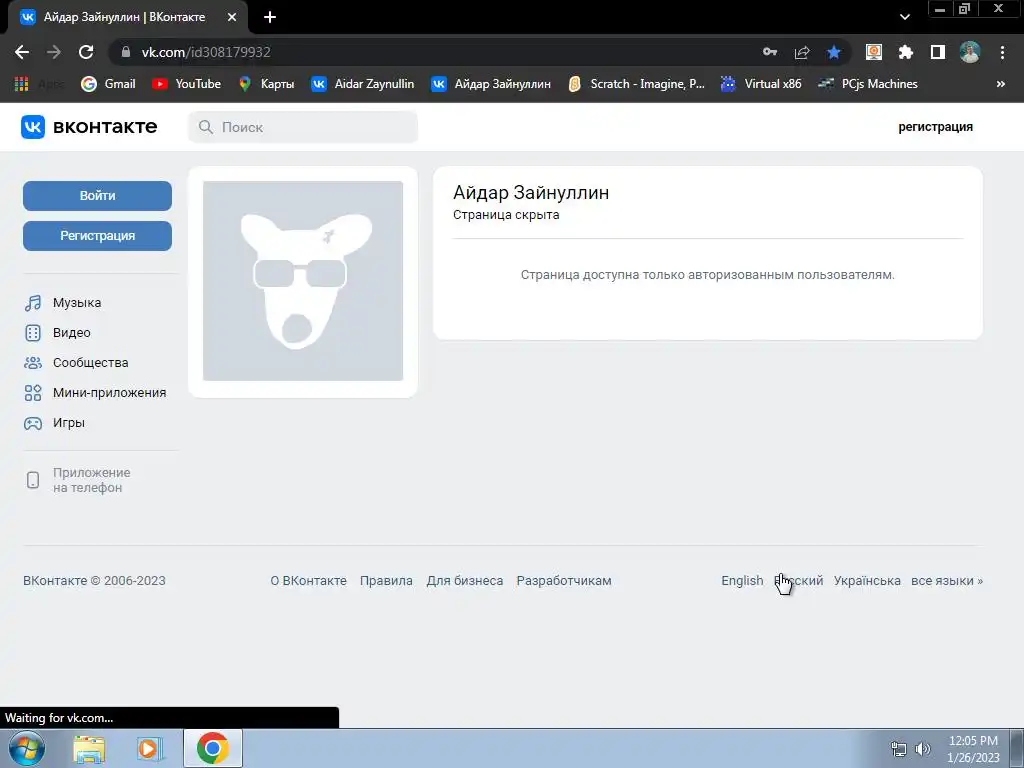Open все языки language list
Screen dimensions: 1024x768
pyautogui.click(x=947, y=581)
